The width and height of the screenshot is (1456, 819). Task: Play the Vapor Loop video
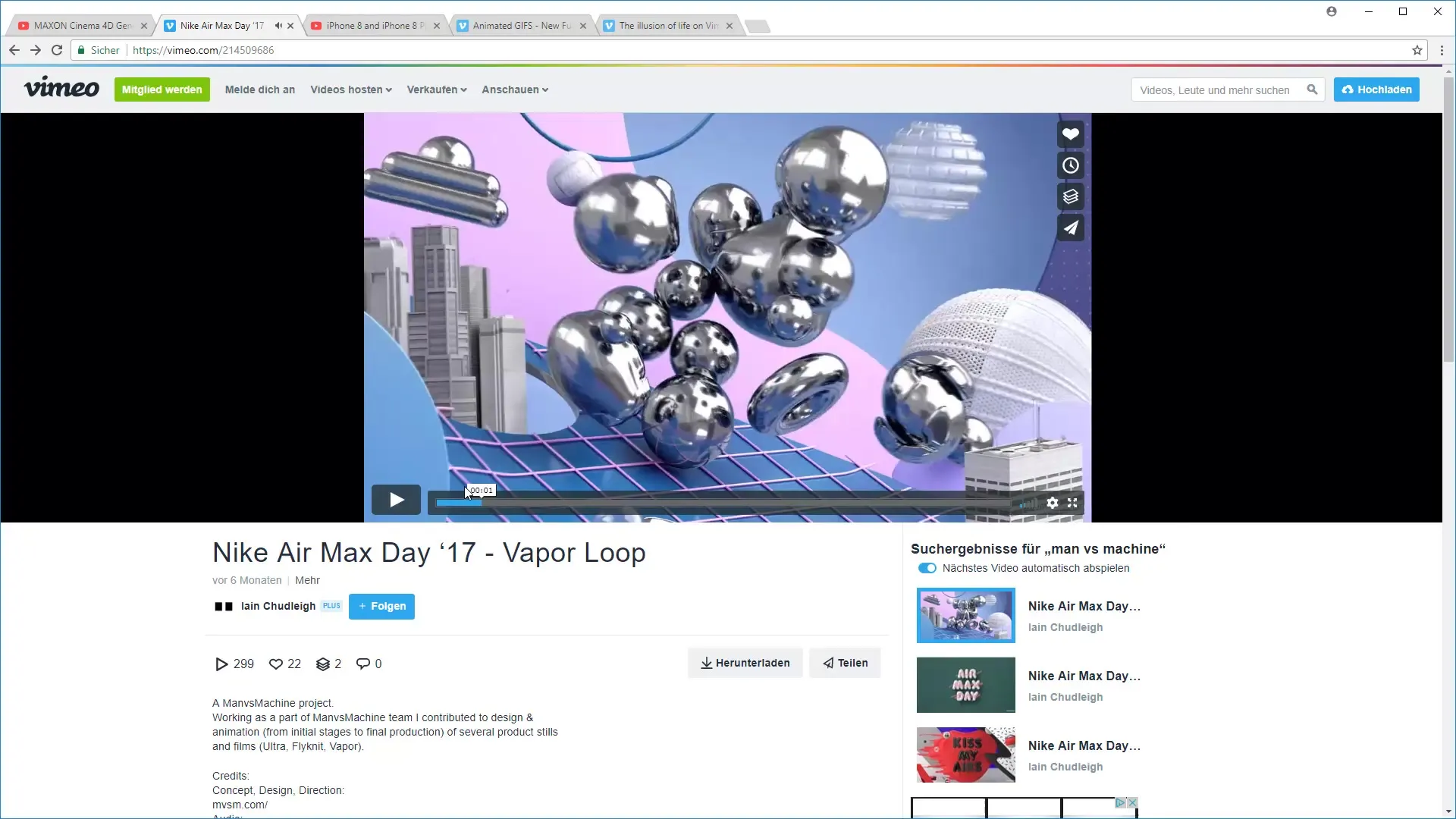tap(396, 500)
